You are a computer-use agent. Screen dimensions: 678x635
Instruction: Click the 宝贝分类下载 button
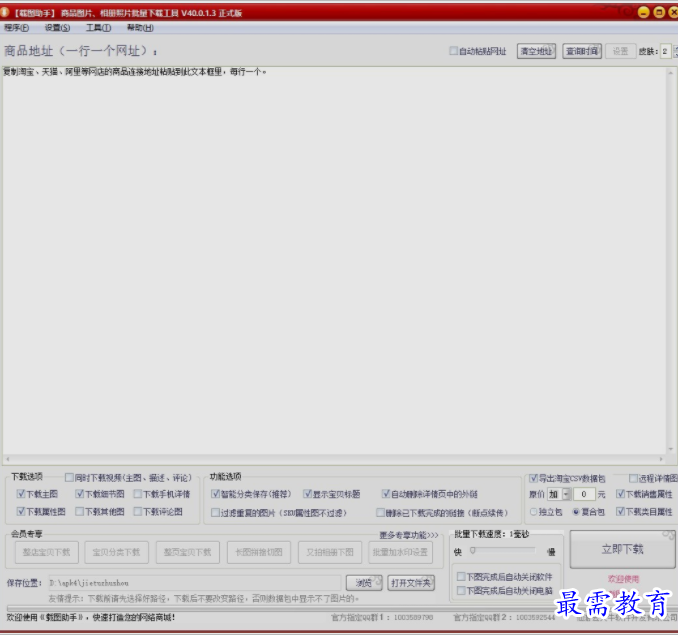116,552
